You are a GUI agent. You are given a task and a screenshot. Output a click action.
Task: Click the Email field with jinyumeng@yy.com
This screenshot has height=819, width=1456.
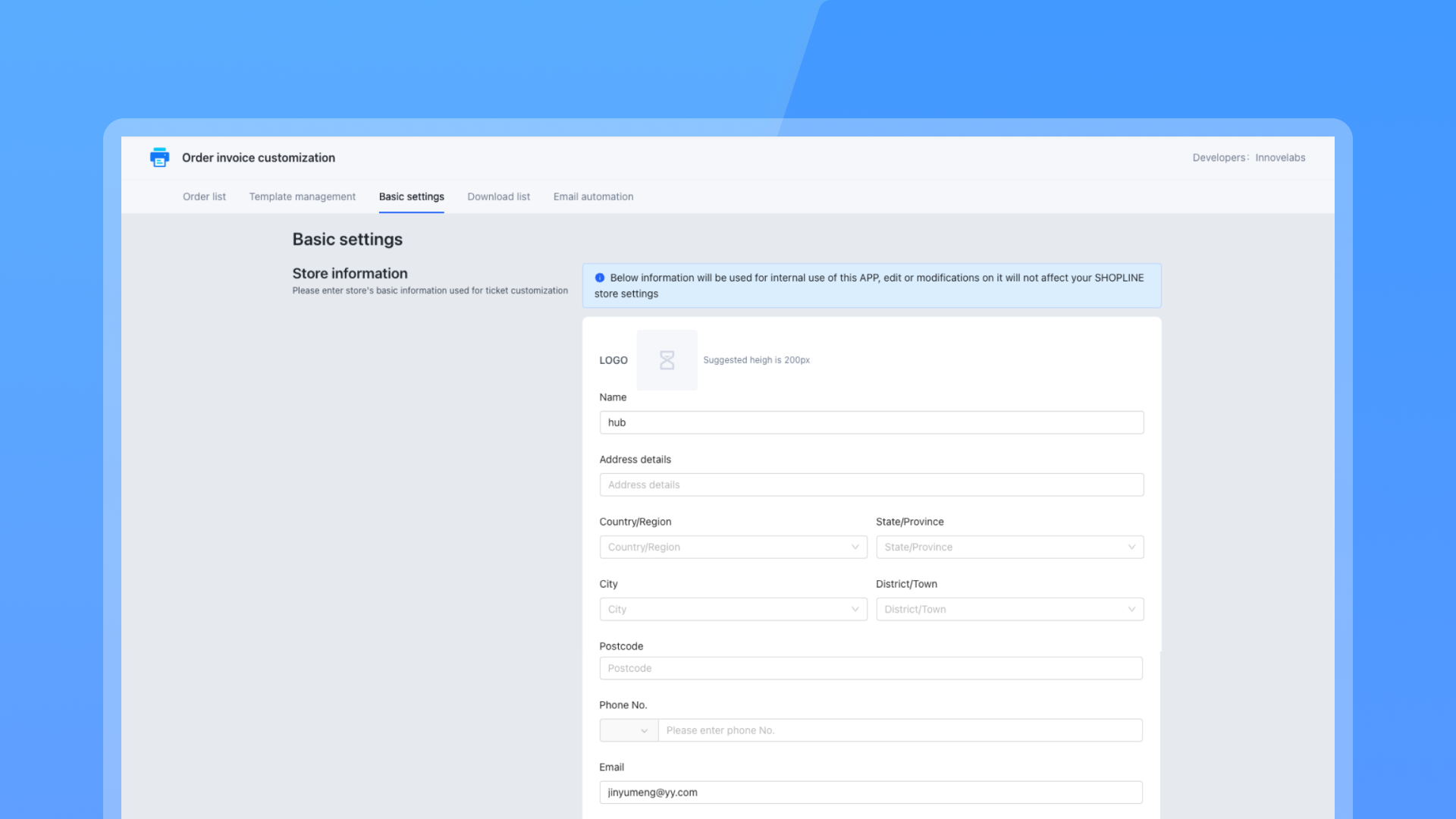[871, 792]
